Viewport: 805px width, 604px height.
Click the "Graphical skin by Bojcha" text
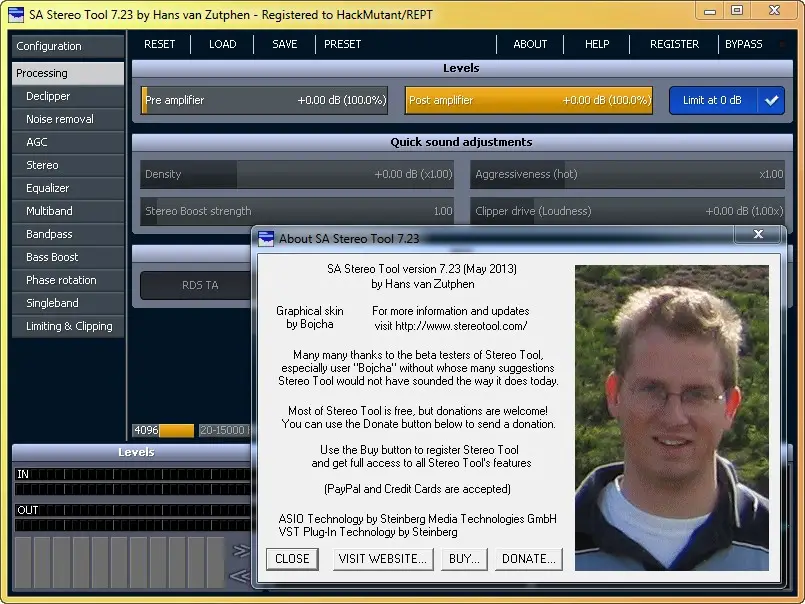click(x=310, y=317)
